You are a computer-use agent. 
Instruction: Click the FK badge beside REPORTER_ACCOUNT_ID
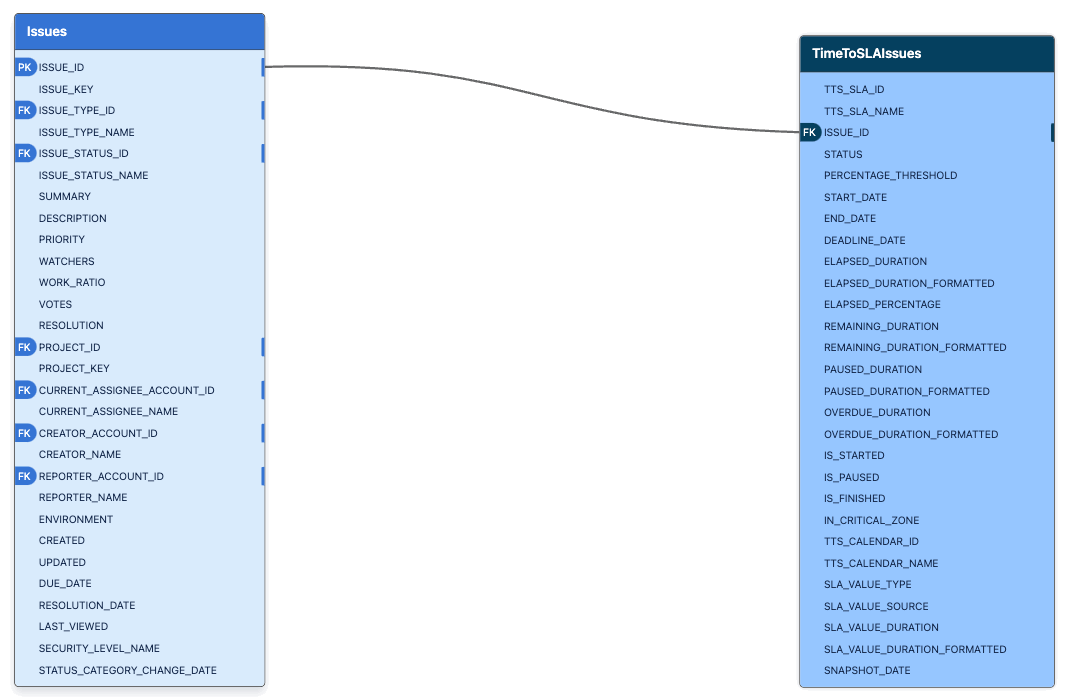click(x=25, y=476)
